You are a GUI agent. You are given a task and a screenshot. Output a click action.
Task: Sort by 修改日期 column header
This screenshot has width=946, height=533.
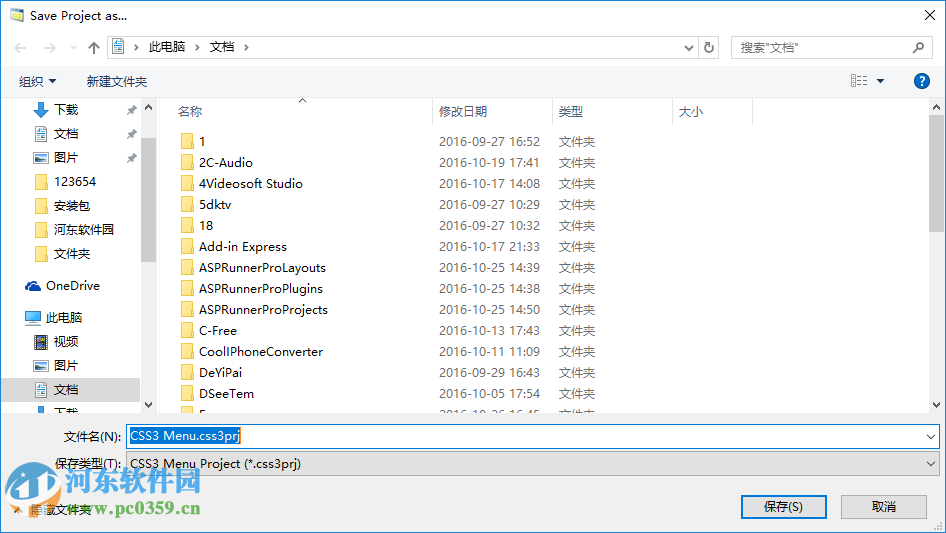tap(463, 112)
